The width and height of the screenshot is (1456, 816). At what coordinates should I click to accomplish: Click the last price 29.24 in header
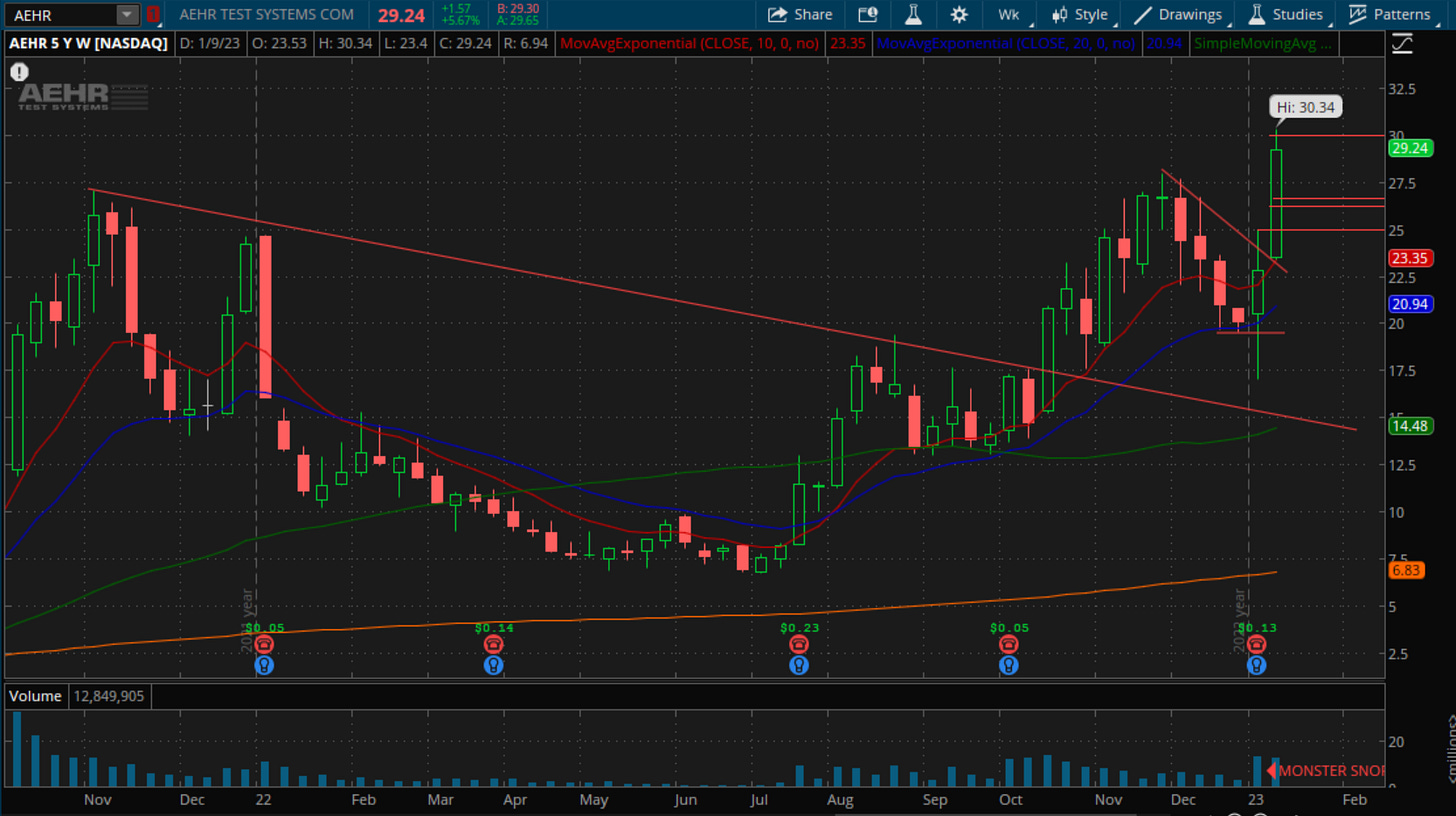pos(400,14)
